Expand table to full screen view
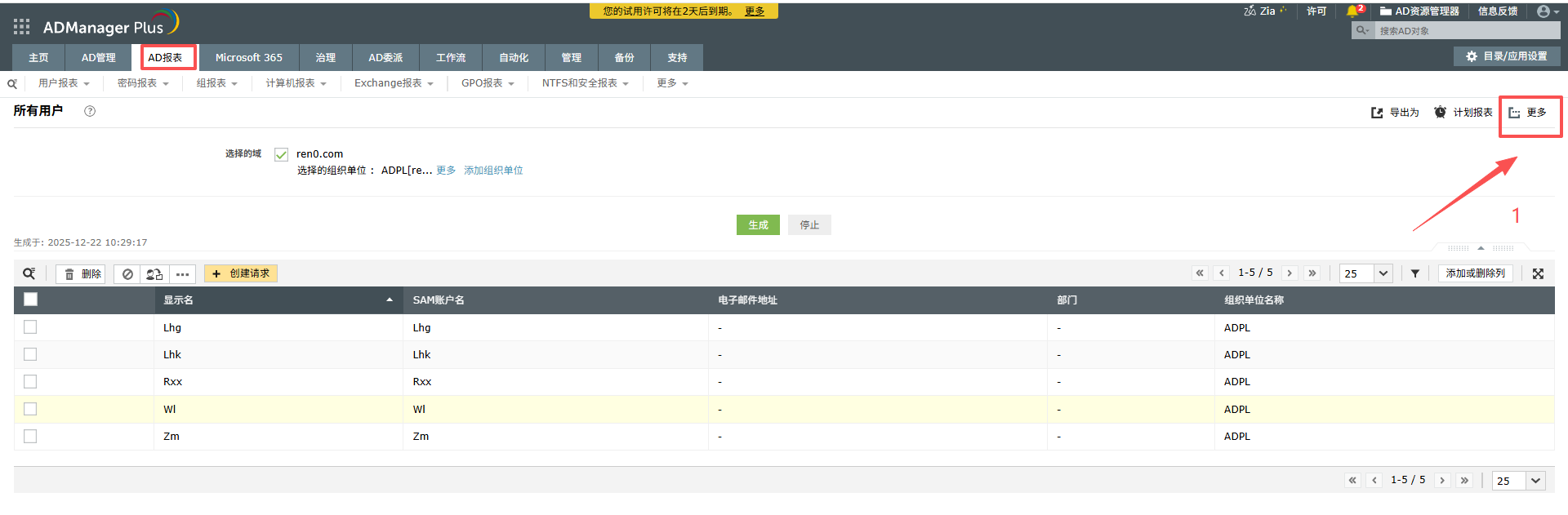The width and height of the screenshot is (1568, 515). point(1538,273)
